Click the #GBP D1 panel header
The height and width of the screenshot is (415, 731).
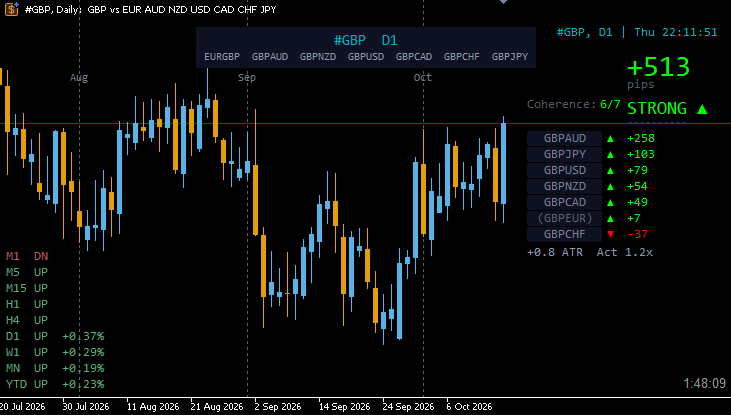pos(366,41)
